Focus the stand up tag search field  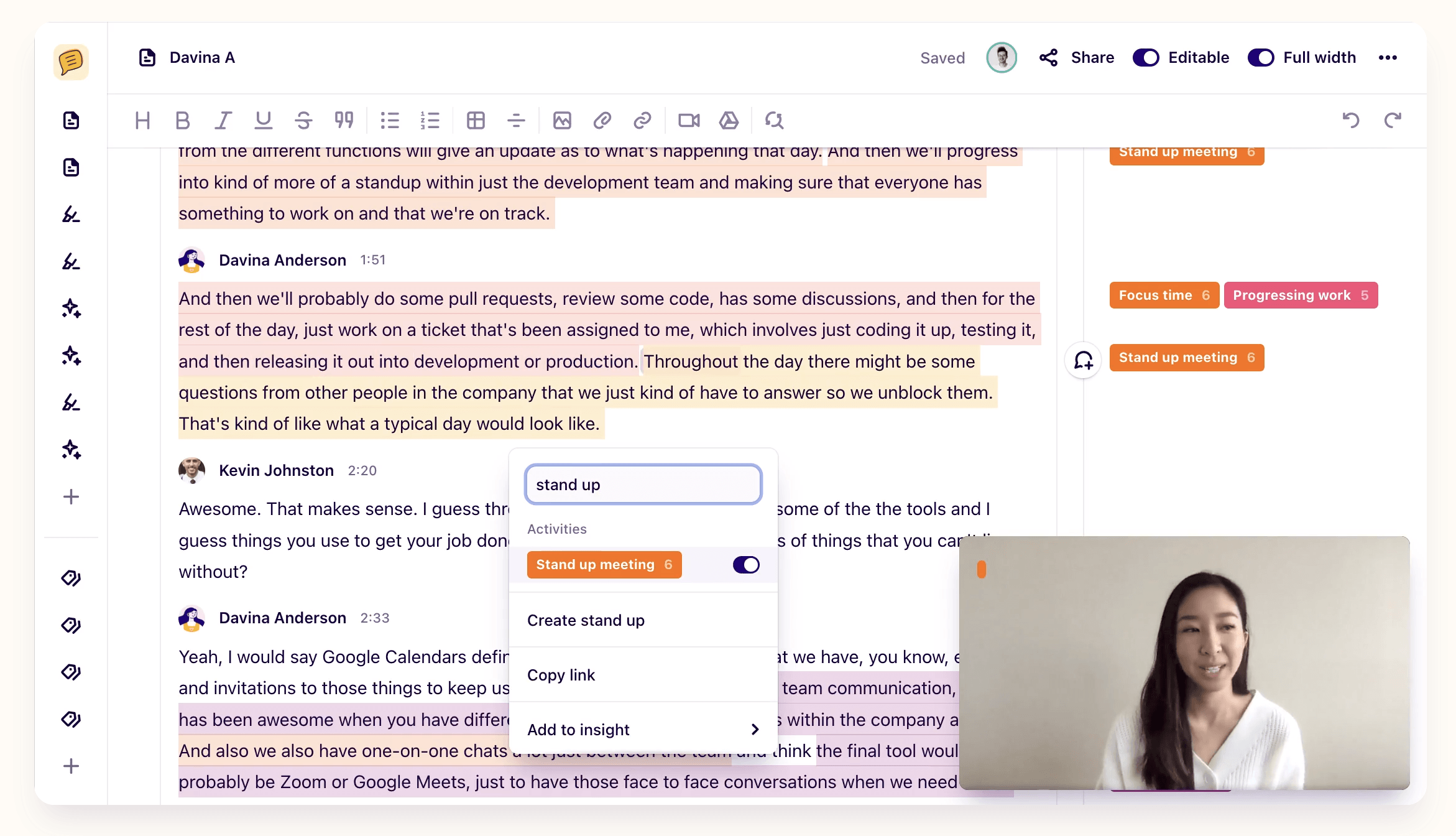[643, 485]
